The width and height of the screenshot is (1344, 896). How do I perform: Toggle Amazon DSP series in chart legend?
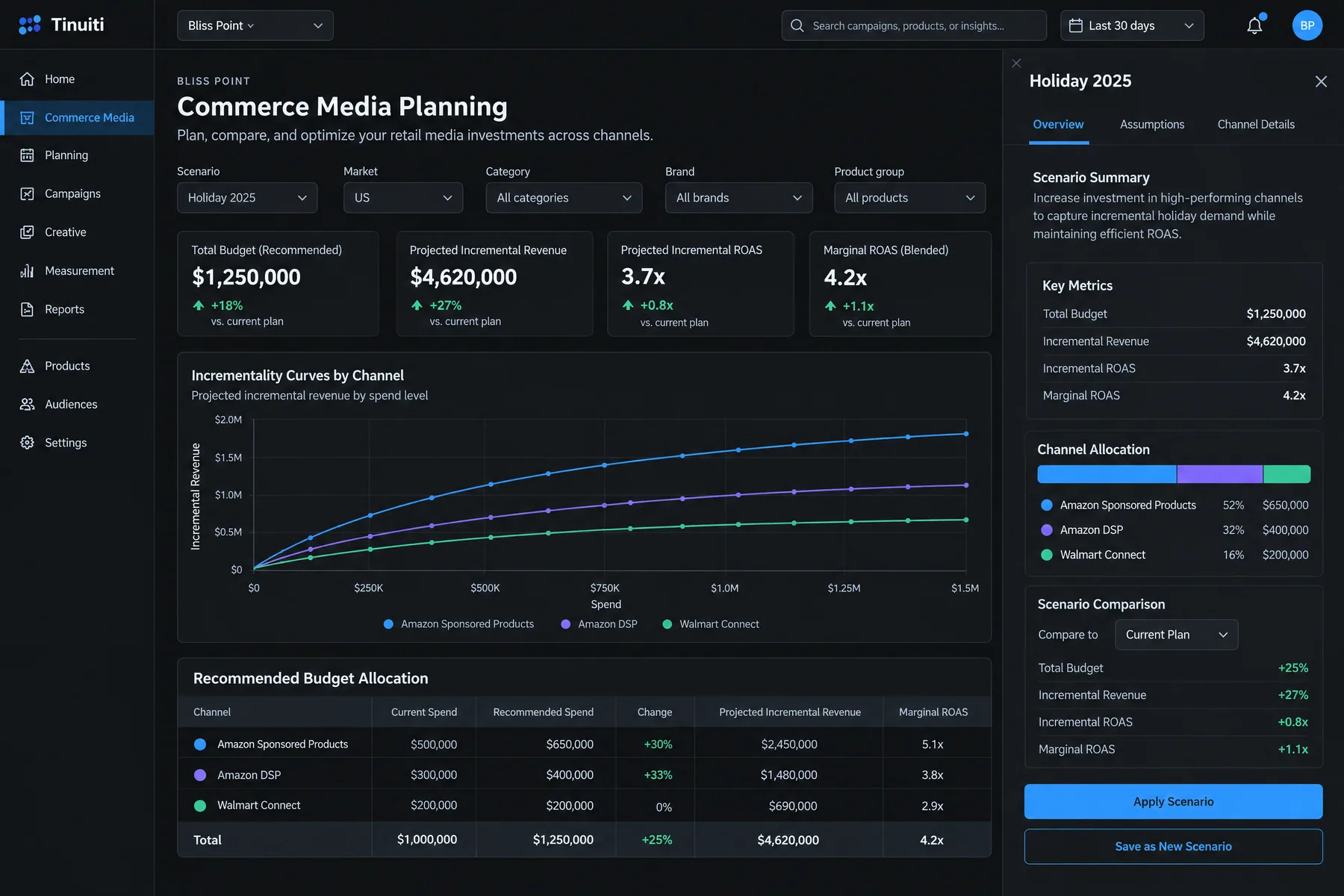[x=599, y=624]
